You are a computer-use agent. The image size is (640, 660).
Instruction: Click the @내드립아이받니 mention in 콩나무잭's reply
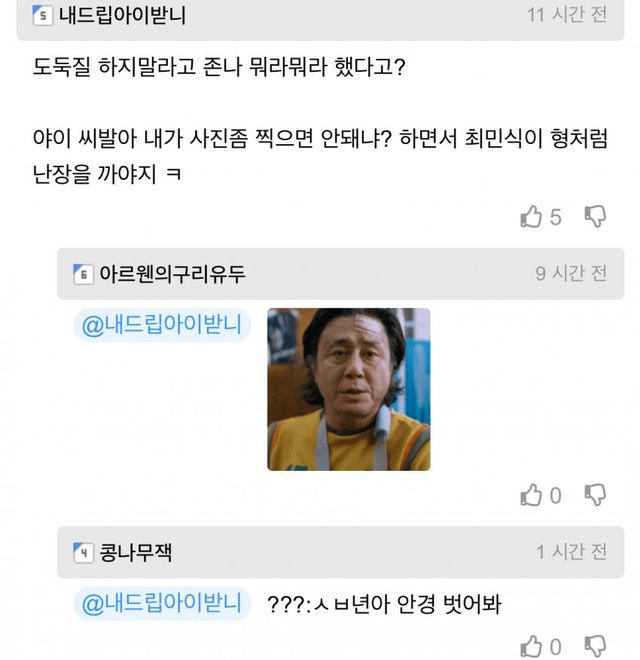tap(161, 604)
